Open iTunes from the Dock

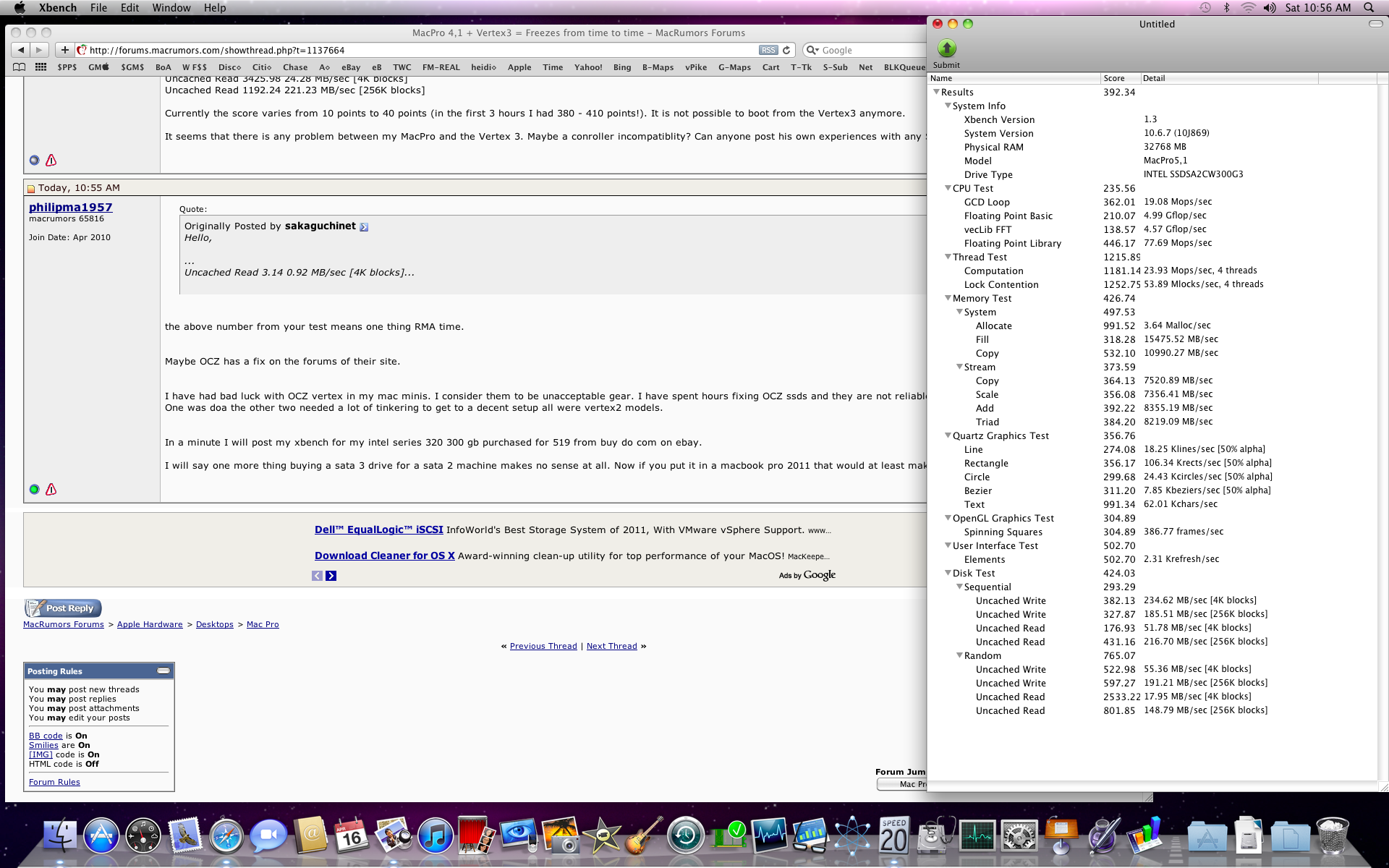(x=435, y=837)
